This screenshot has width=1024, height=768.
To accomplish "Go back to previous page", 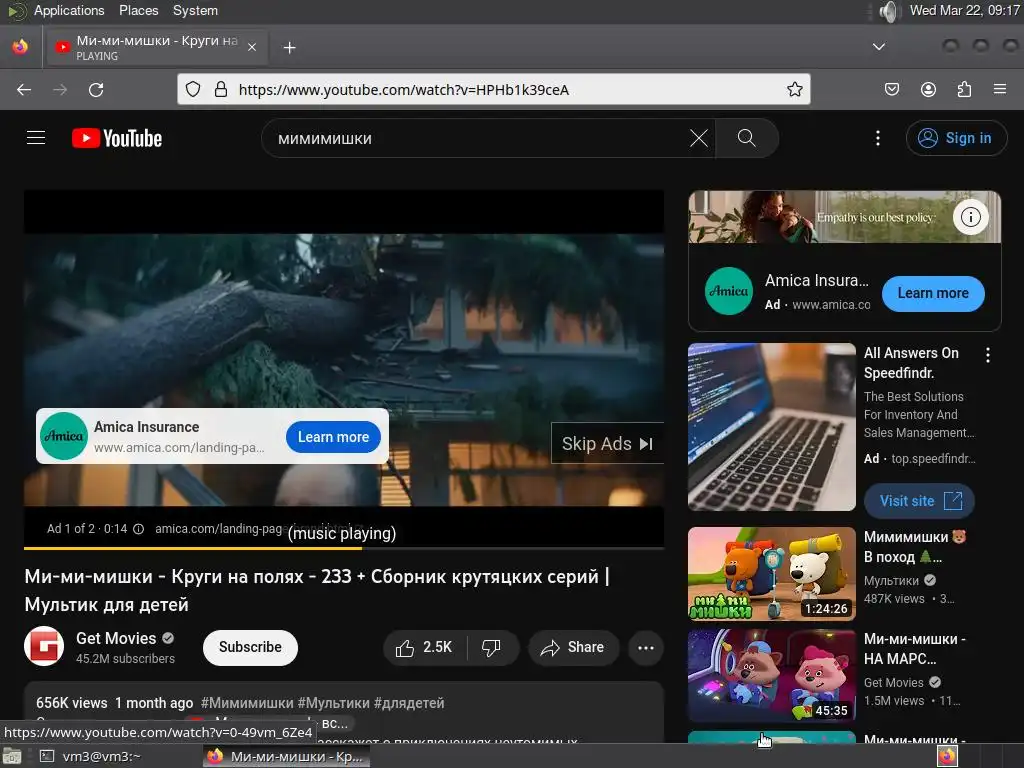I will (24, 89).
